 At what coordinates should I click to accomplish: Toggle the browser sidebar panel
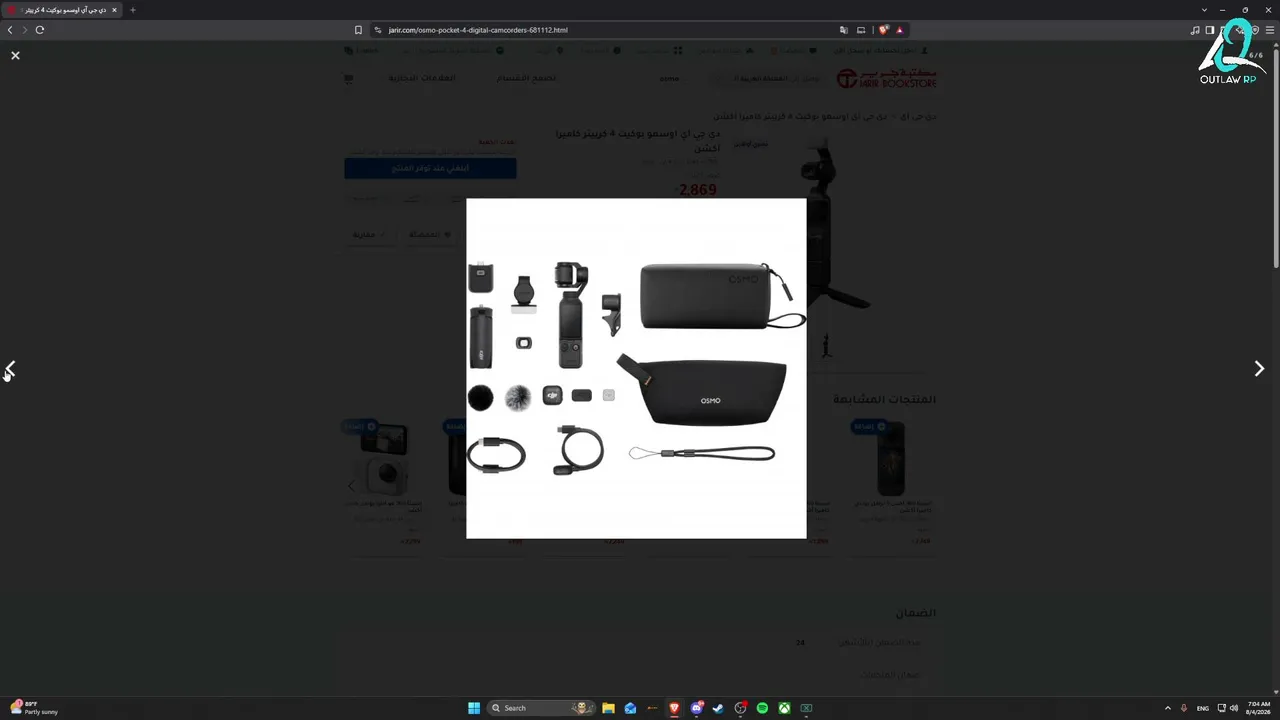(1210, 30)
